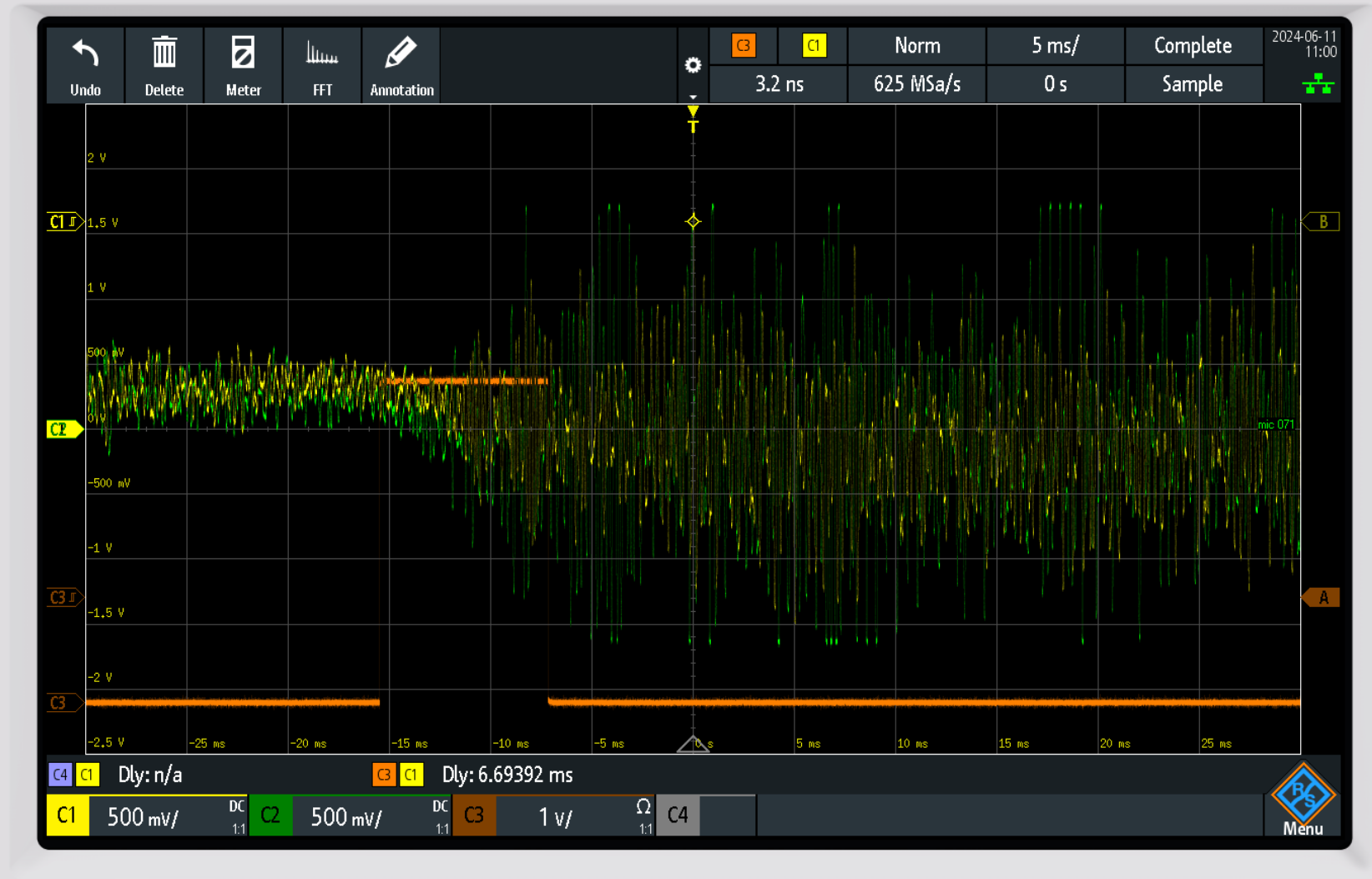Change the 5 ms/ timebase setting

click(1055, 46)
